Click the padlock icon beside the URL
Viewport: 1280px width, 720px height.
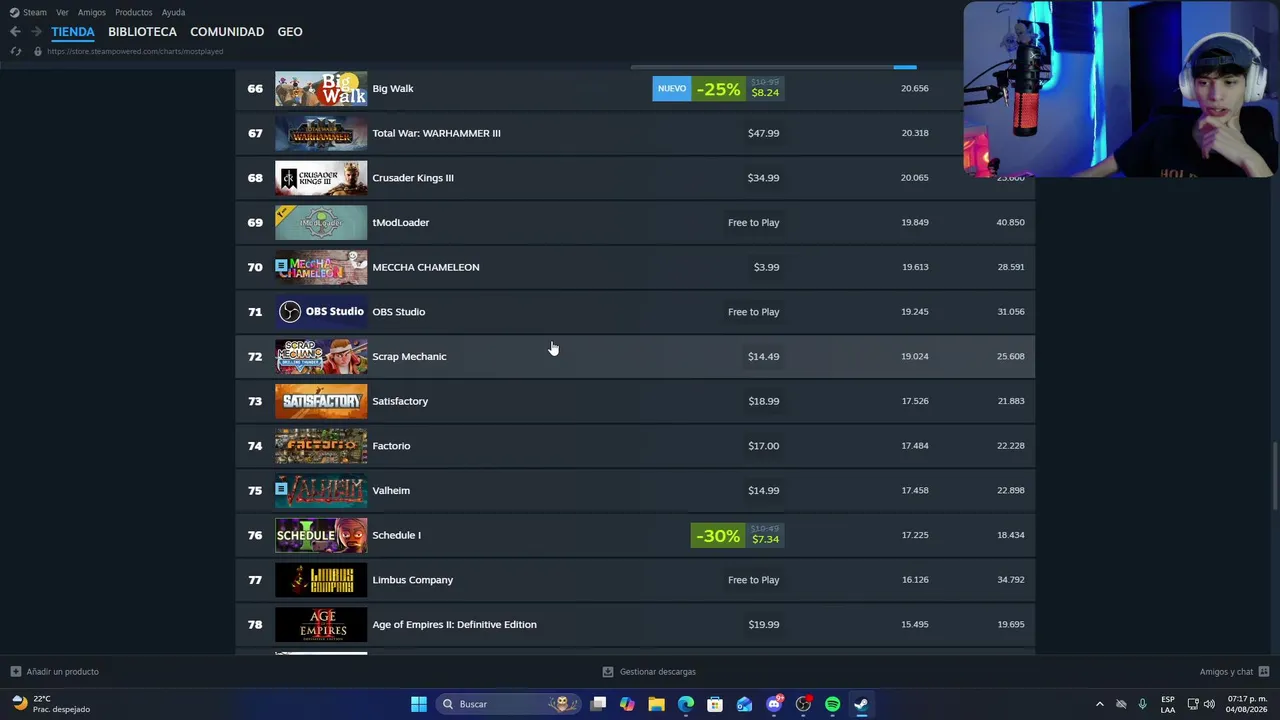pos(38,51)
